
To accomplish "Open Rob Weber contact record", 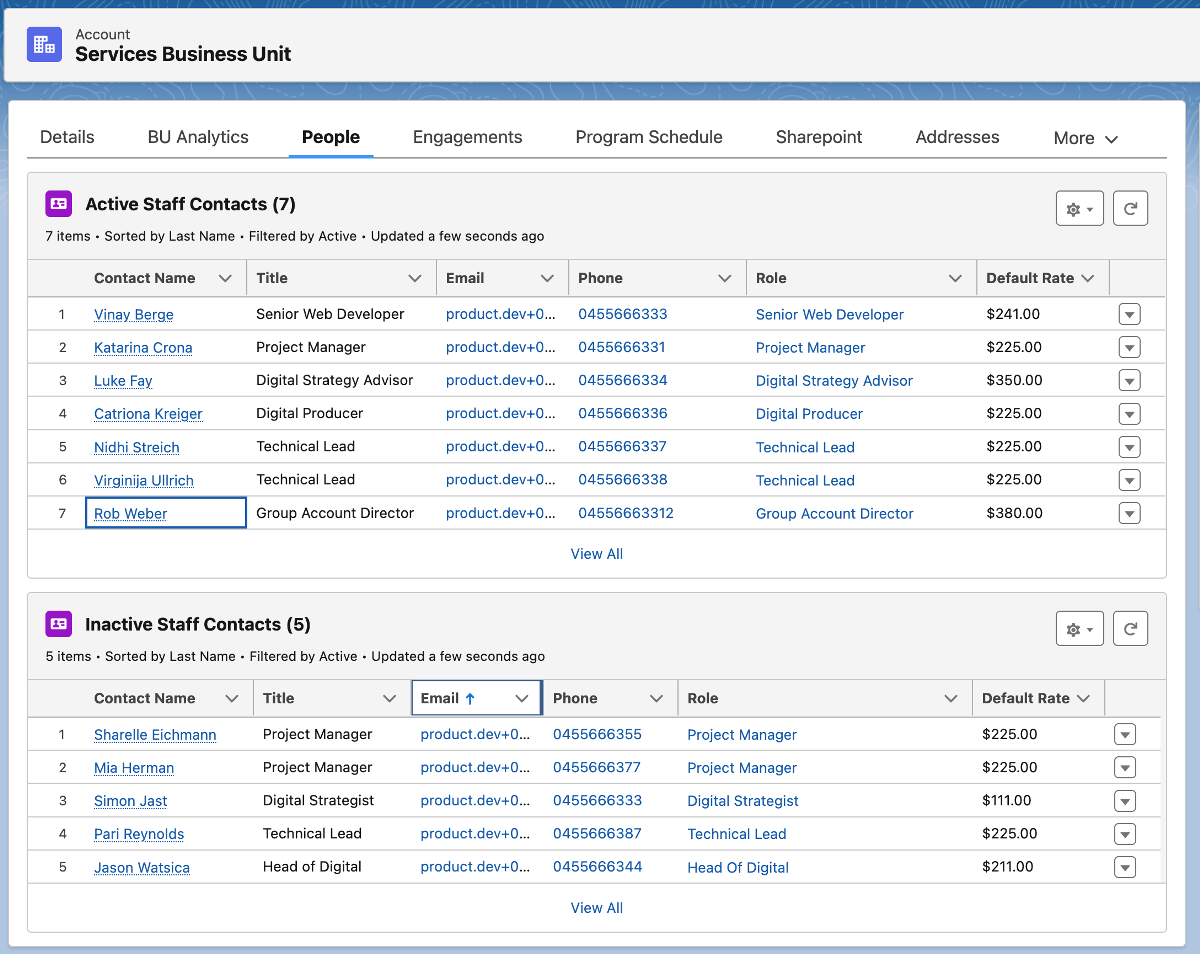I will [x=130, y=514].
